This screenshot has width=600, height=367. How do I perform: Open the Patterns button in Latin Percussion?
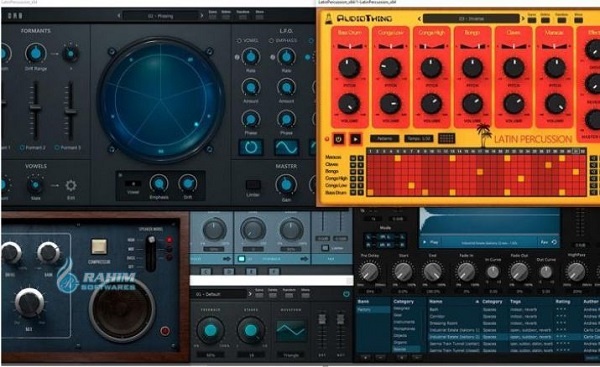click(x=385, y=139)
